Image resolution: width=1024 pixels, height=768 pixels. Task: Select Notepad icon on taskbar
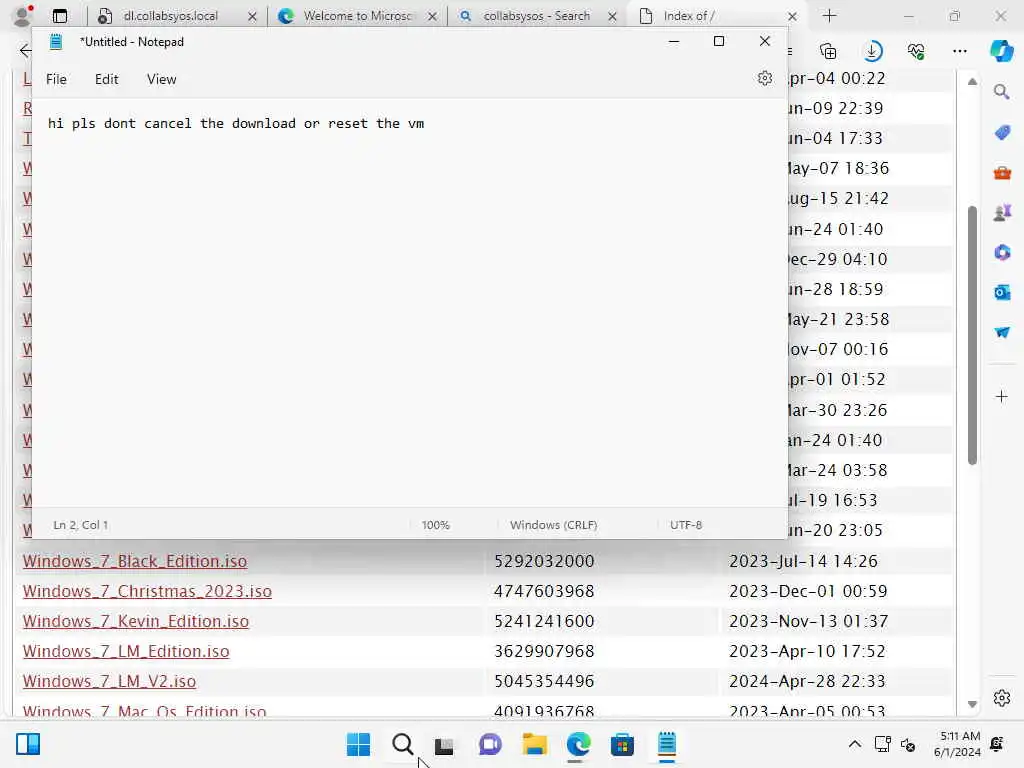click(667, 744)
